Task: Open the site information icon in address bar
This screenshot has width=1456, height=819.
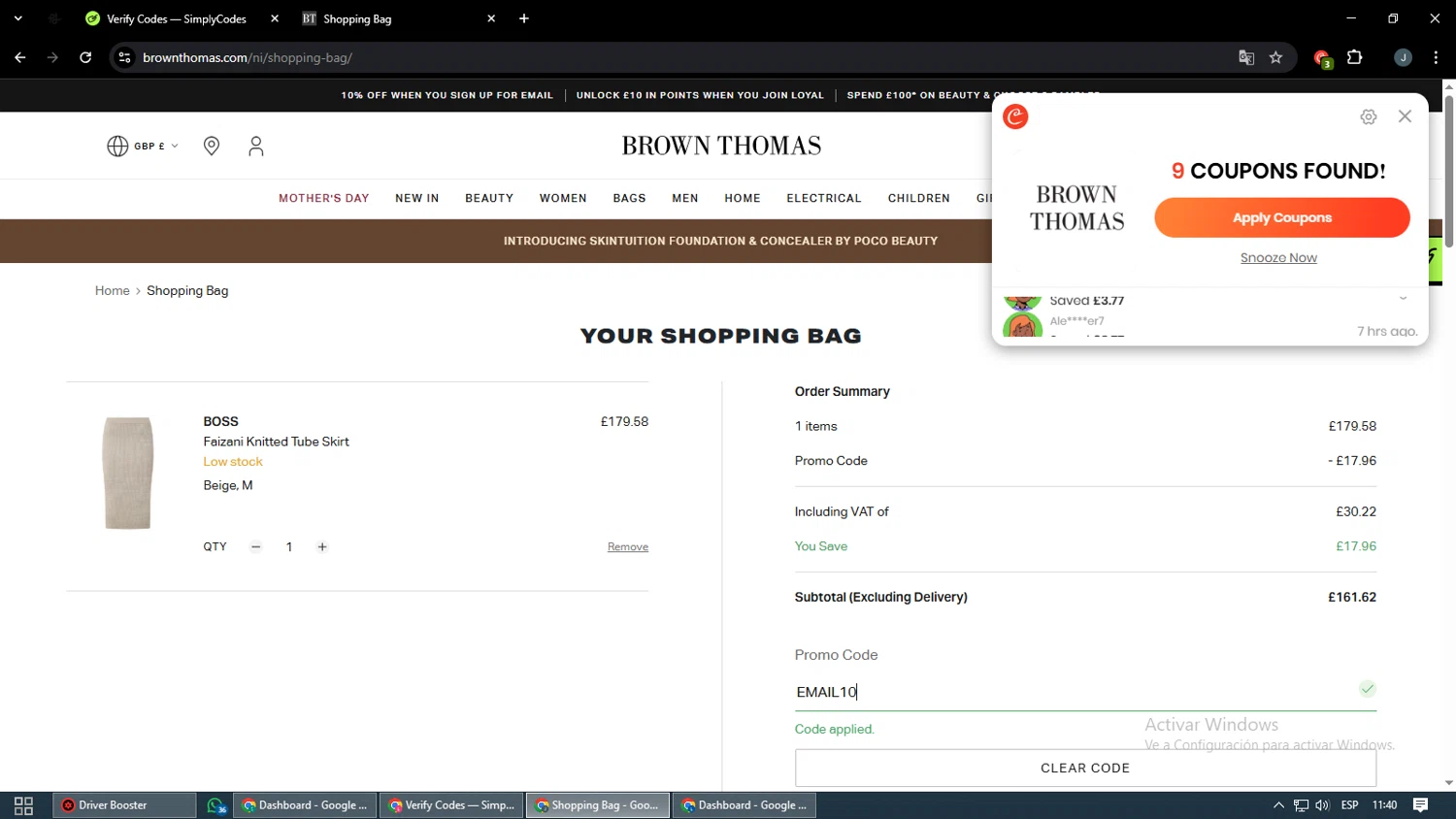Action: click(x=124, y=57)
